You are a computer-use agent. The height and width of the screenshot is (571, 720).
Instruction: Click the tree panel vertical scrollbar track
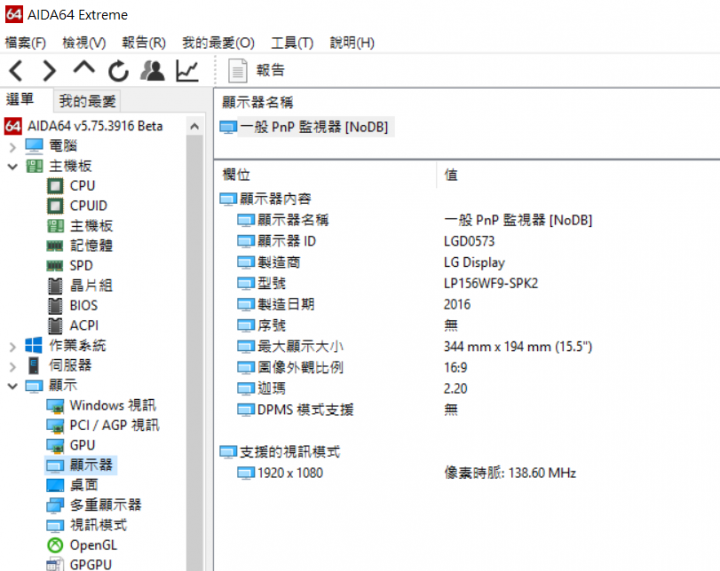195,353
